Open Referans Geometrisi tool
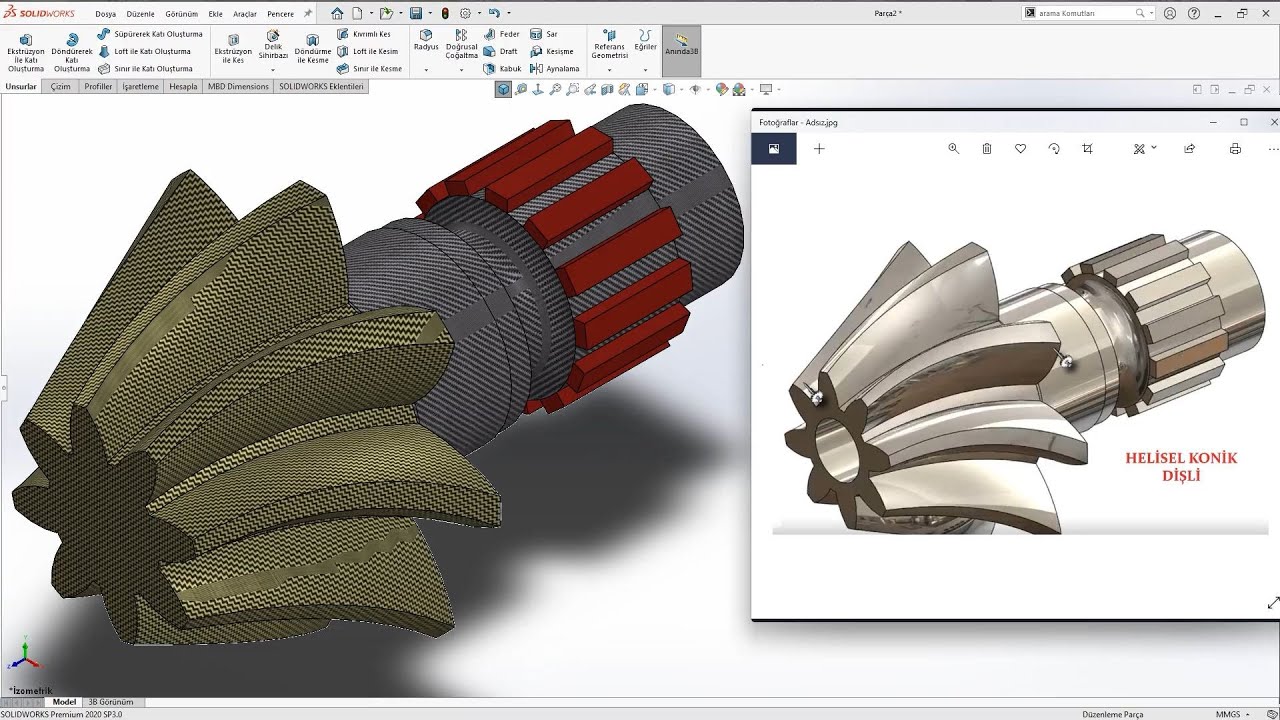Image resolution: width=1280 pixels, height=720 pixels. 609,46
